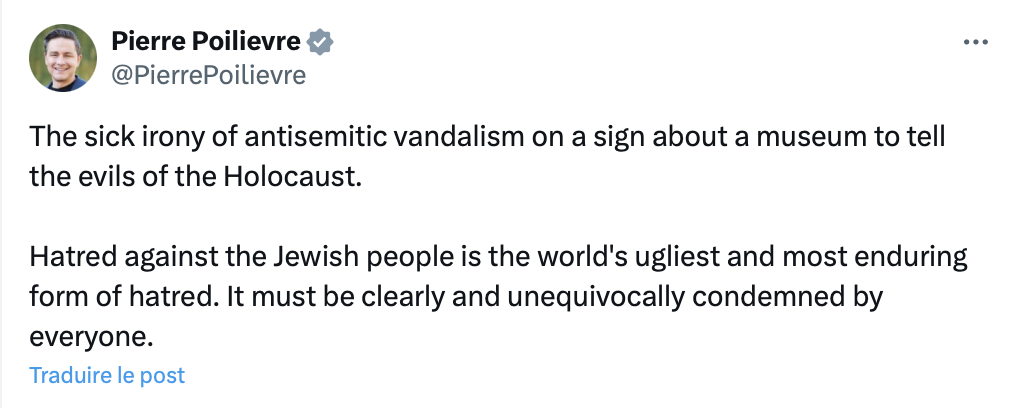
Task: Click the final word "everyone."
Action: [91, 337]
